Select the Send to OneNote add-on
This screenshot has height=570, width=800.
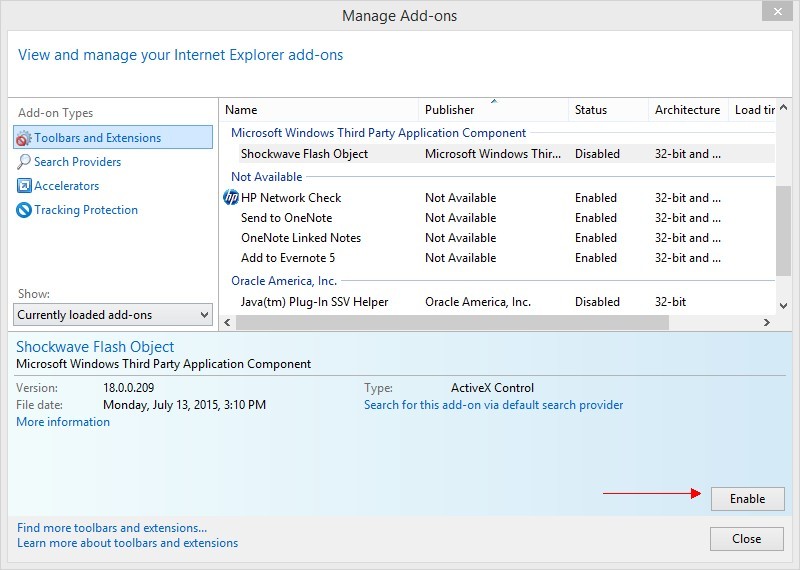286,218
